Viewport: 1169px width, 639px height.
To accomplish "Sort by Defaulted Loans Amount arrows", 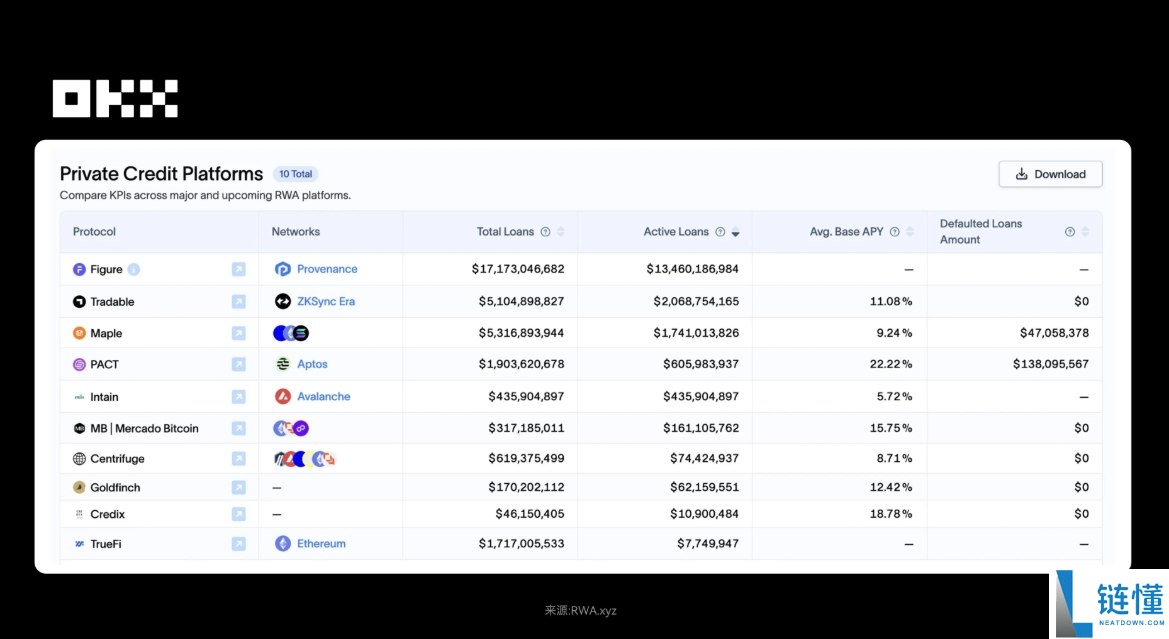I will tap(1085, 232).
